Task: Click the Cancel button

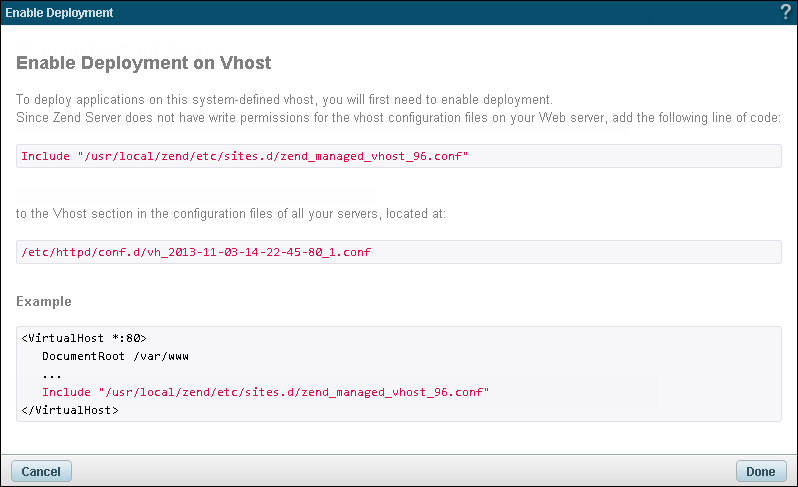Action: tap(41, 471)
